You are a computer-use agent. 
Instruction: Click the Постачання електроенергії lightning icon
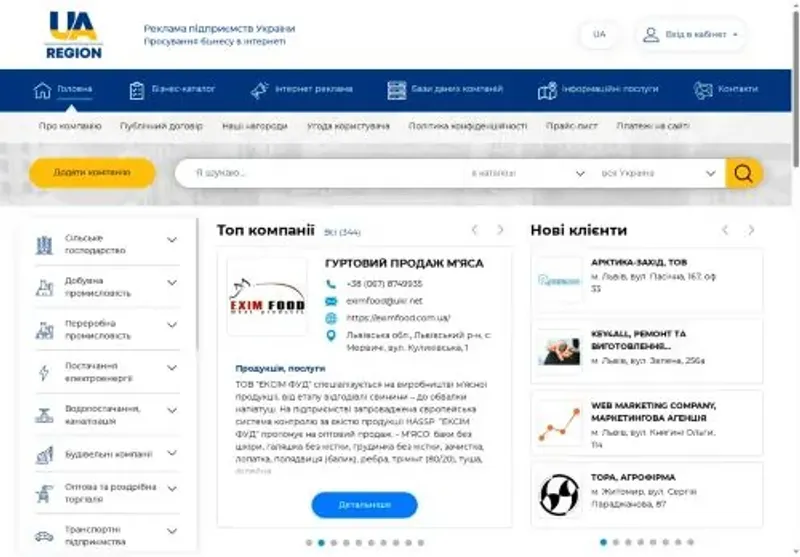[x=44, y=372]
